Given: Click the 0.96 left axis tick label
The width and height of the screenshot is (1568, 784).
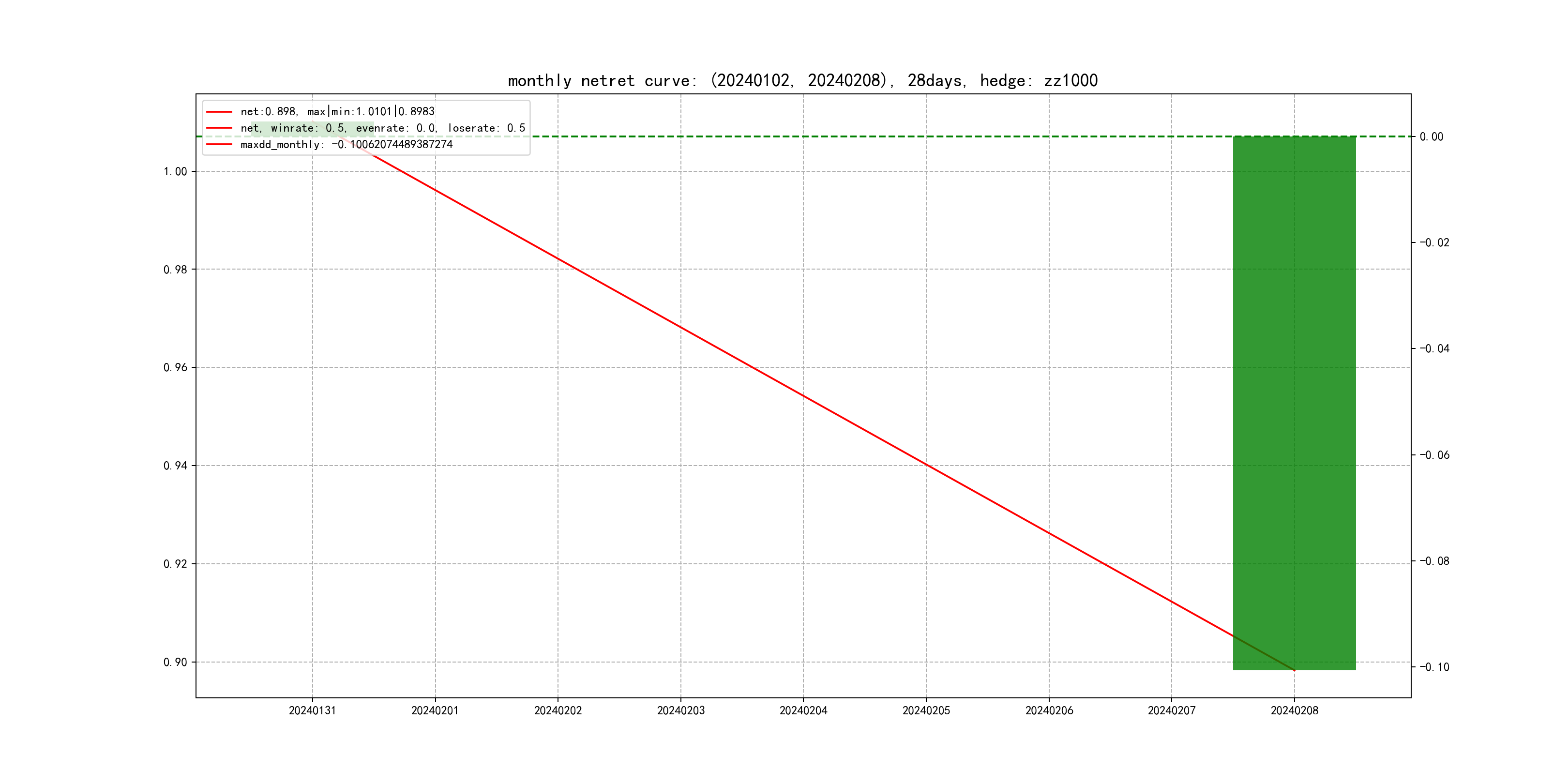Looking at the screenshot, I should click(175, 368).
